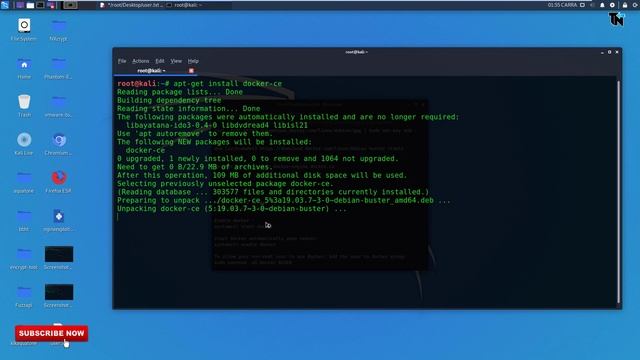Click the 'Use apt autoremove to remove them' line
Image resolution: width=640 pixels, height=360 pixels.
point(195,133)
